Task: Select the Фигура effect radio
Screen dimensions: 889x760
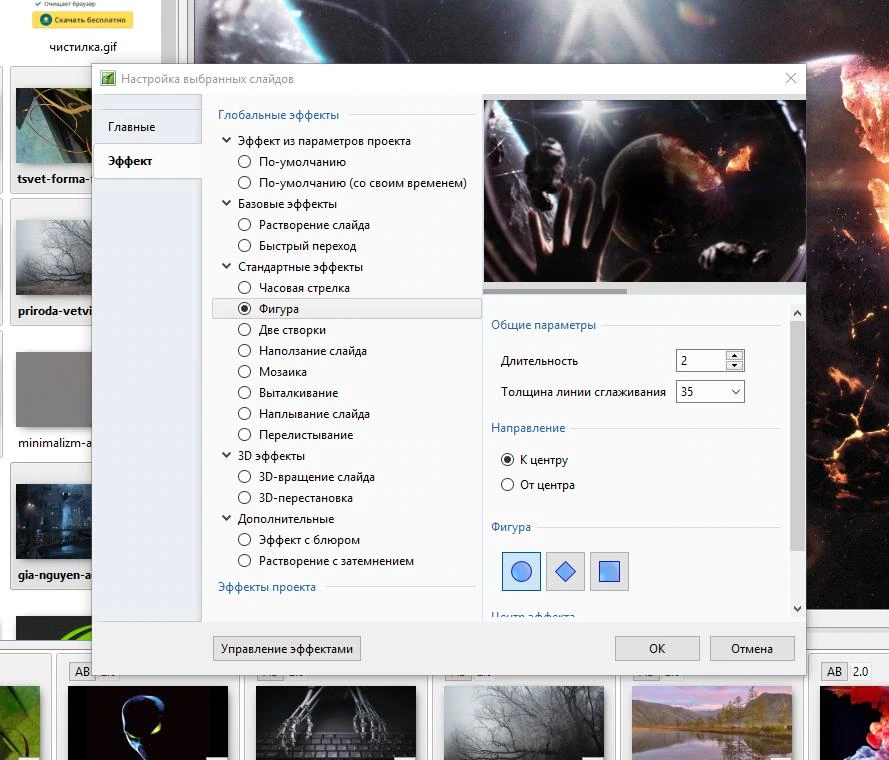Action: click(244, 309)
